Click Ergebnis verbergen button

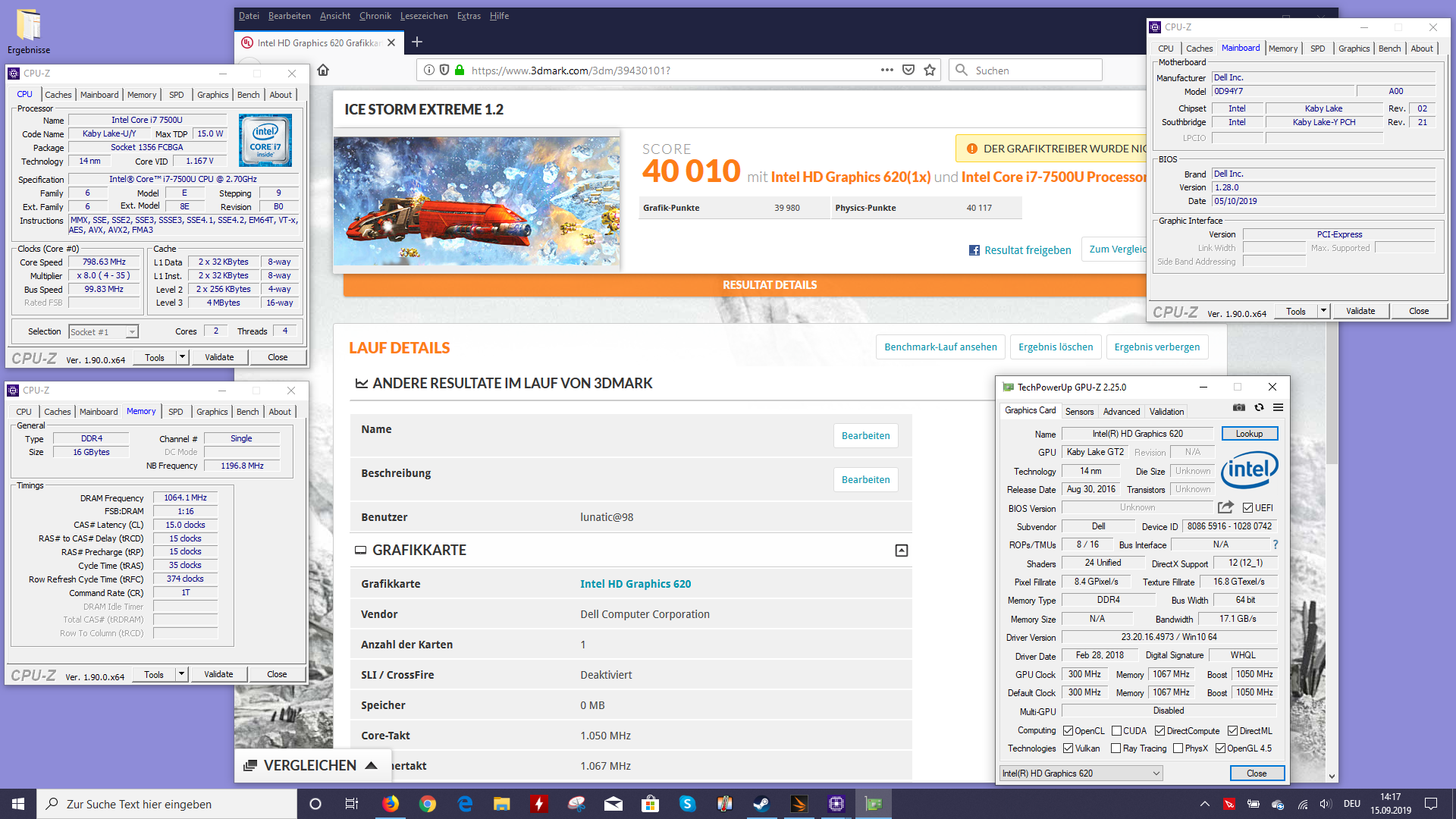pyautogui.click(x=1157, y=347)
